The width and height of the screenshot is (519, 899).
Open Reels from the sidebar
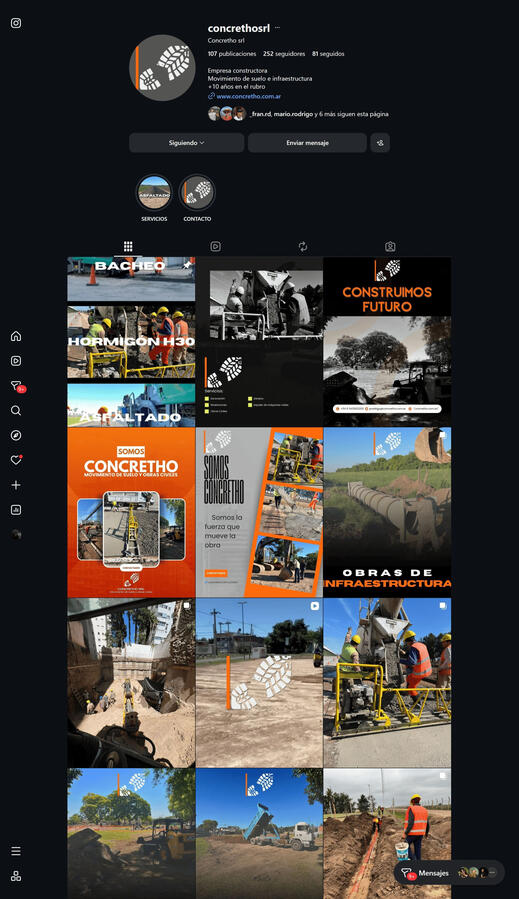[x=16, y=361]
